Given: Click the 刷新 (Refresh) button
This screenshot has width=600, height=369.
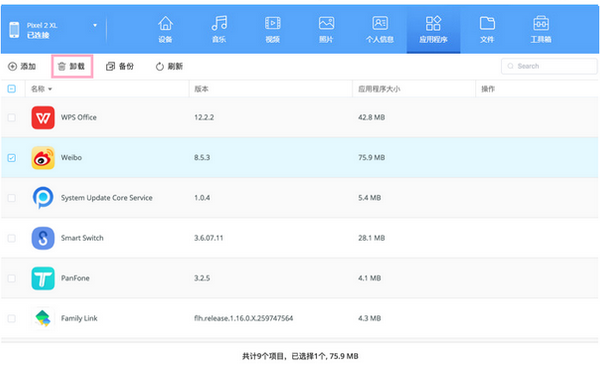Looking at the screenshot, I should point(169,66).
